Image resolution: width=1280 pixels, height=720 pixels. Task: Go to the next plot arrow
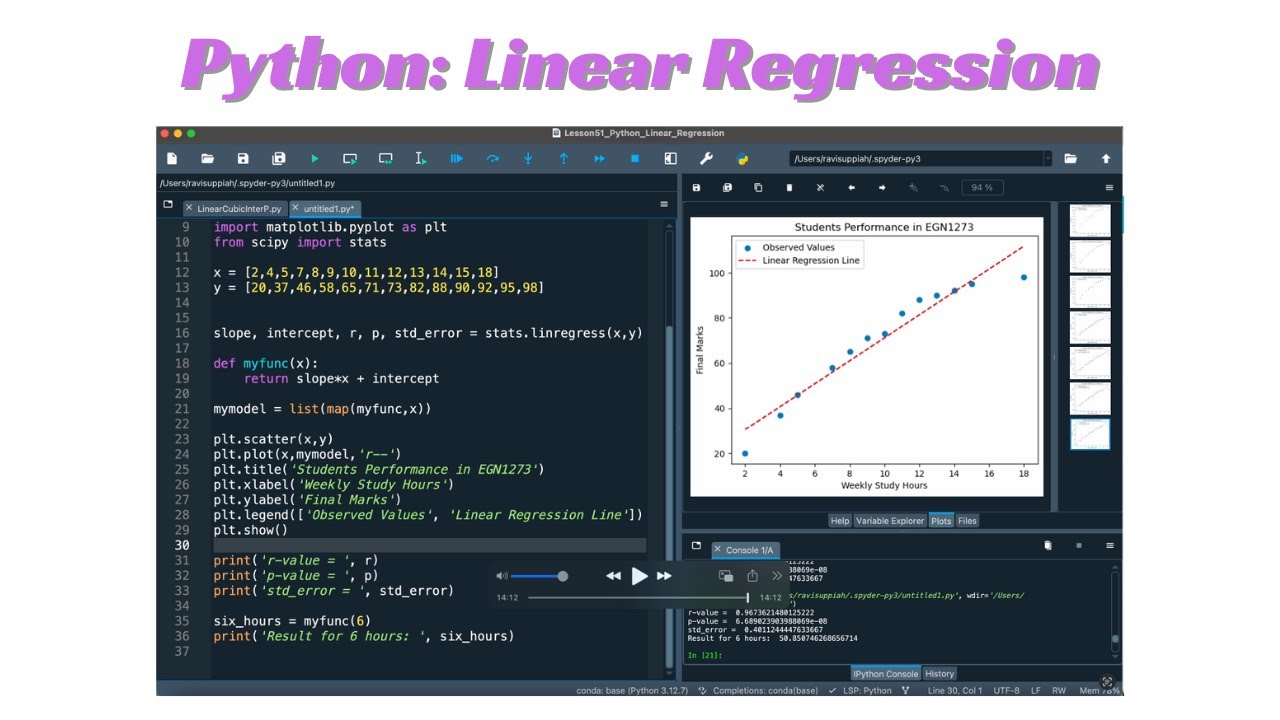click(x=882, y=187)
